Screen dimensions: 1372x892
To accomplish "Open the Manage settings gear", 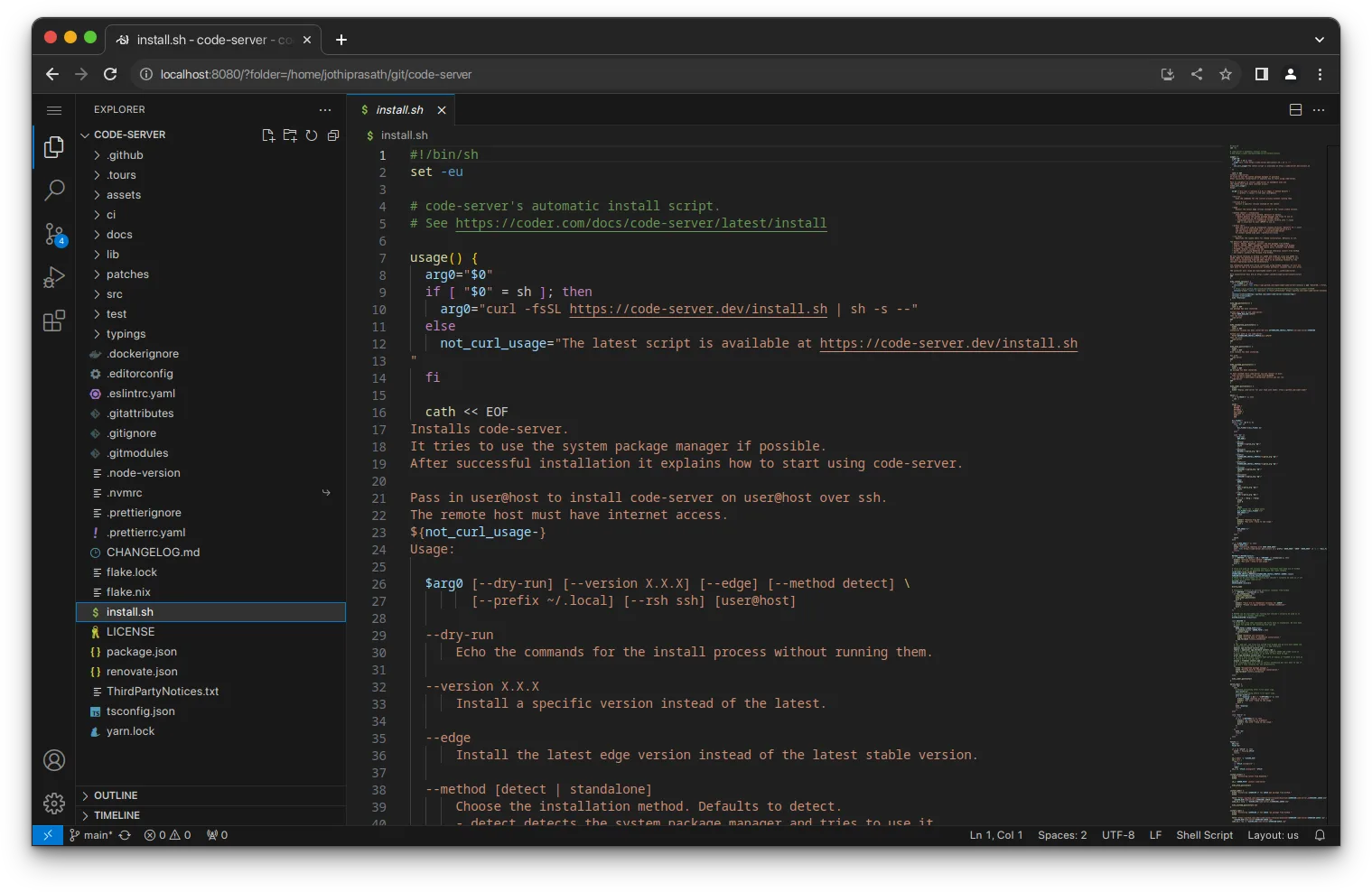I will 53,803.
